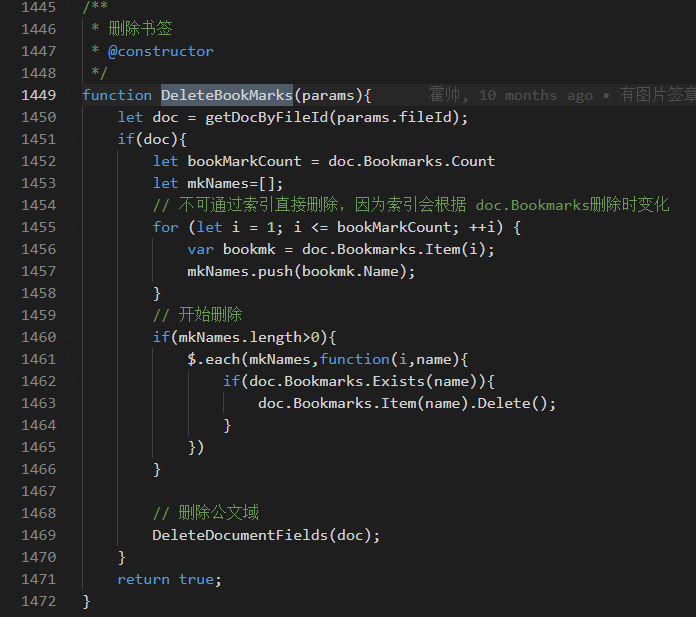Click the 'params' parameter in the function signature
696x617 pixels.
pos(328,95)
